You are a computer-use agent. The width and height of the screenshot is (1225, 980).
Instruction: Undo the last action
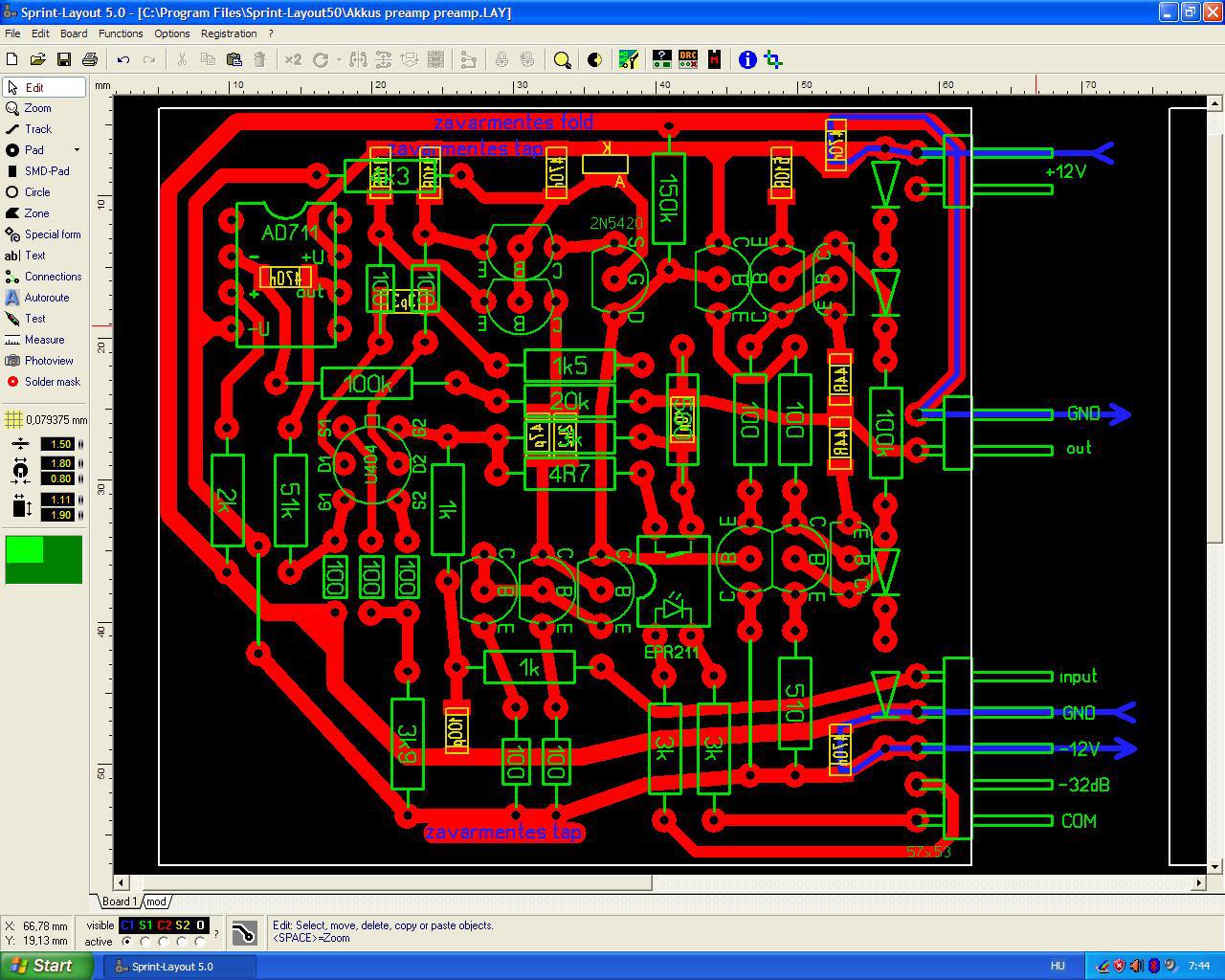coord(123,59)
